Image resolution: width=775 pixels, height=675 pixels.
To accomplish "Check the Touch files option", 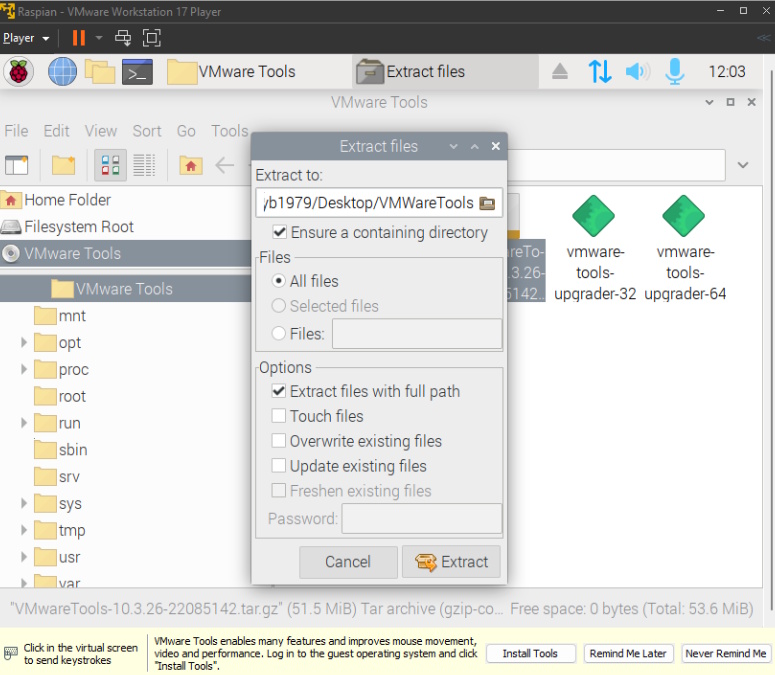I will point(279,416).
